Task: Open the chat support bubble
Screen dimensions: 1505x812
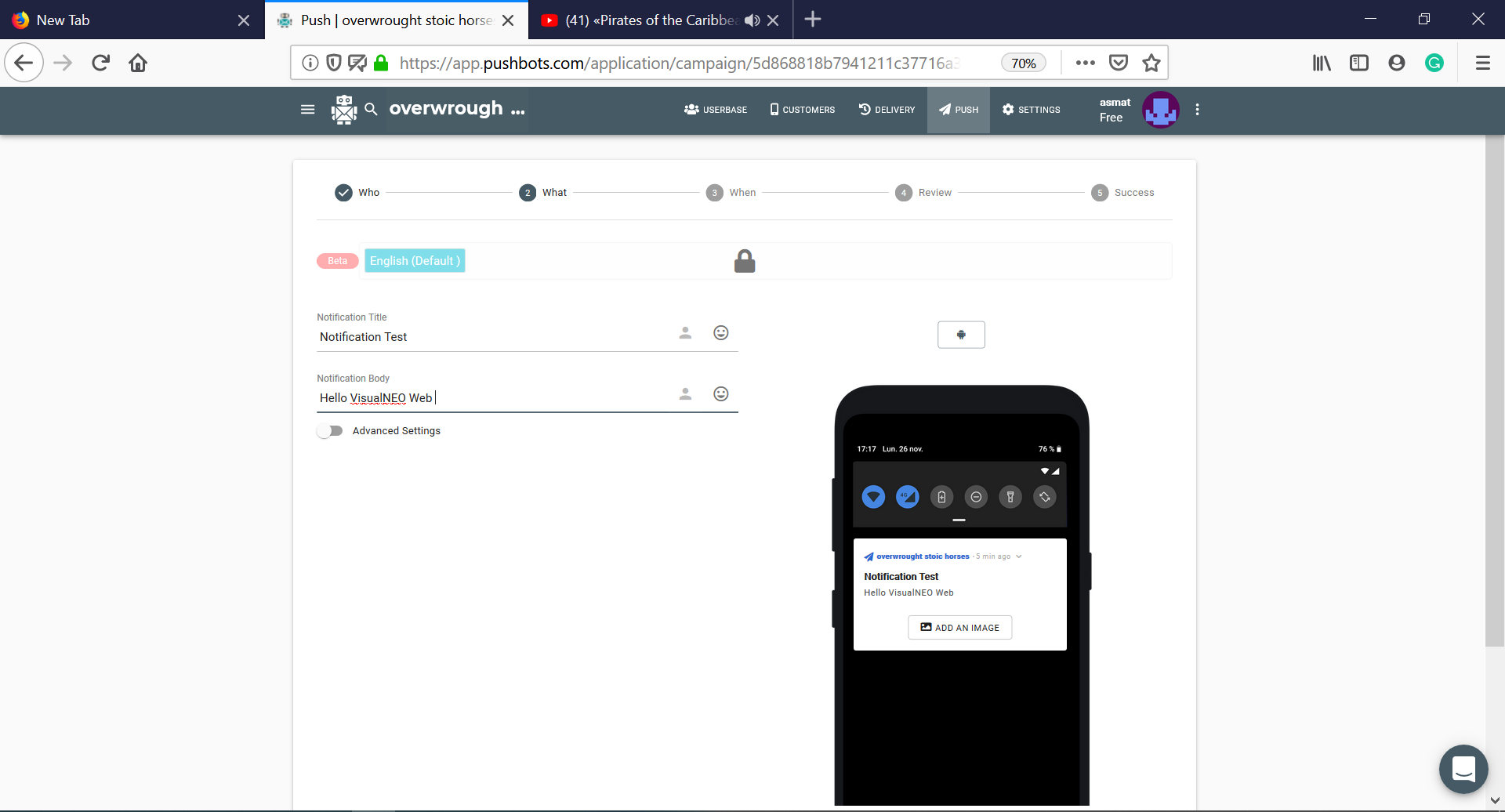Action: [1463, 769]
